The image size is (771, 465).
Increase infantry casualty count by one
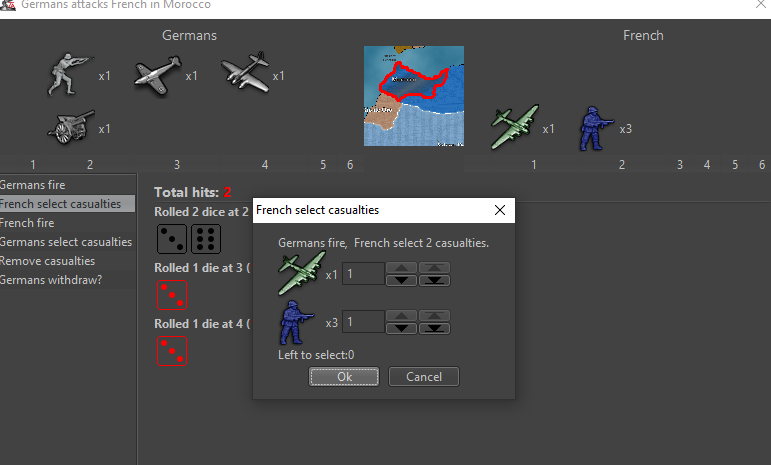(x=401, y=316)
